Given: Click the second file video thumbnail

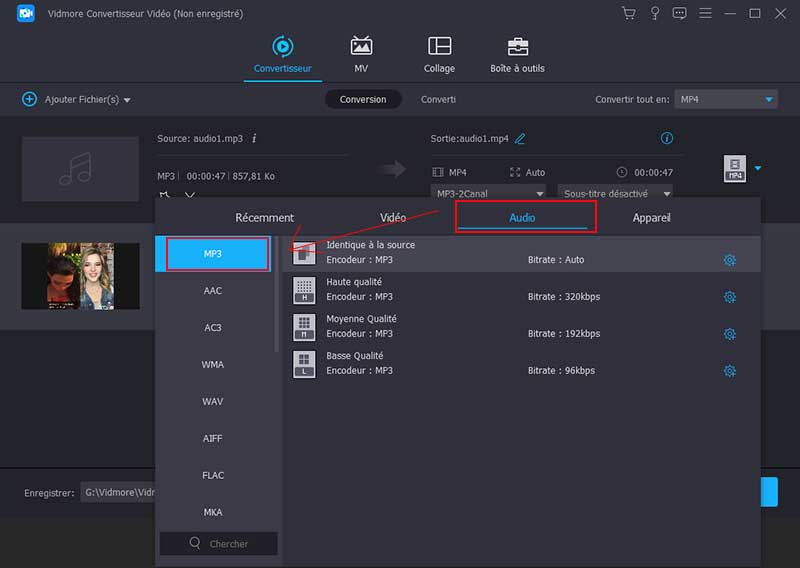Looking at the screenshot, I should pos(80,276).
